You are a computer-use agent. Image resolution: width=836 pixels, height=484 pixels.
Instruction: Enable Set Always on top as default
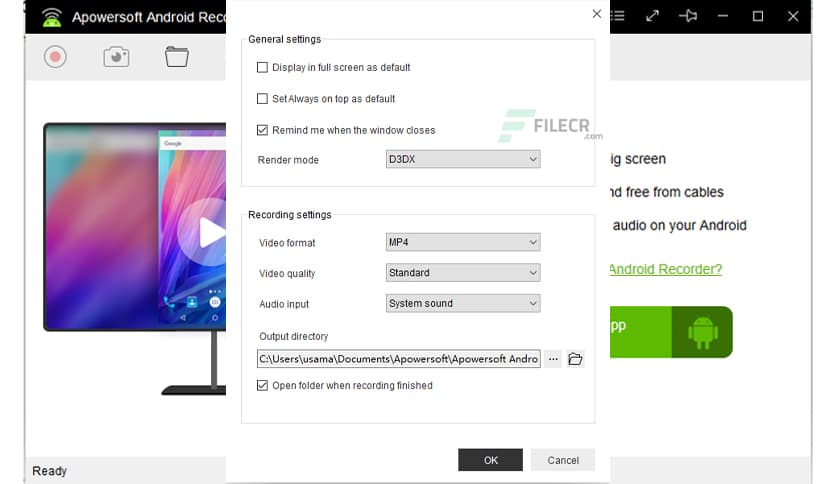point(262,99)
